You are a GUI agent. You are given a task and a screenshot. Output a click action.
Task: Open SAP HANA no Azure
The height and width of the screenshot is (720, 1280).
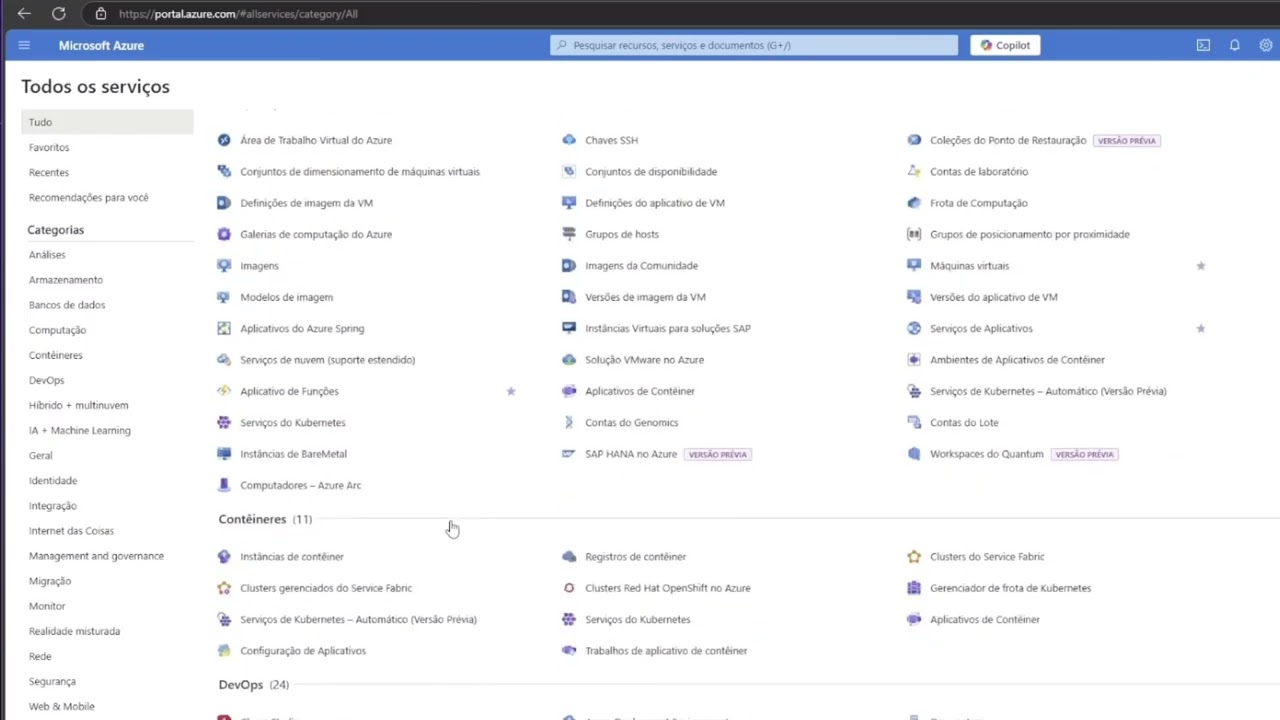(631, 454)
